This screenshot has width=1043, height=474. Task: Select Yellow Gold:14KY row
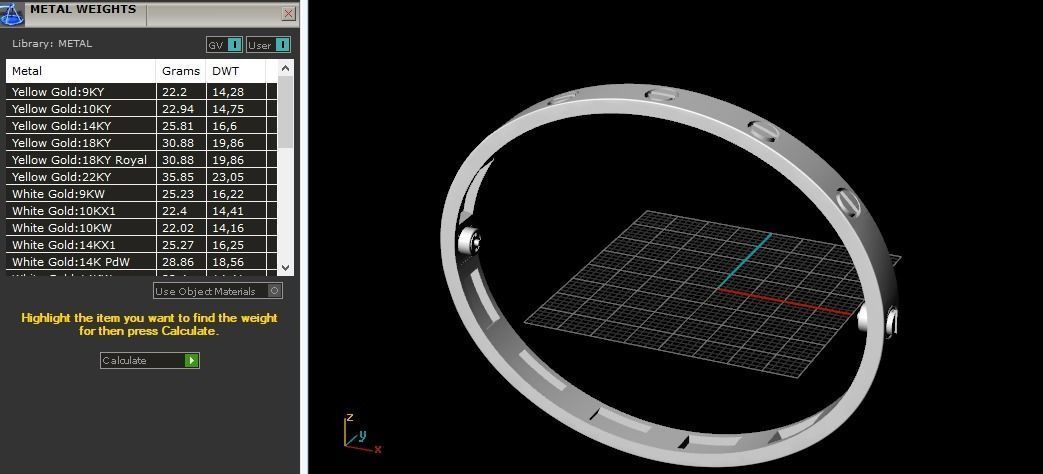[142, 126]
